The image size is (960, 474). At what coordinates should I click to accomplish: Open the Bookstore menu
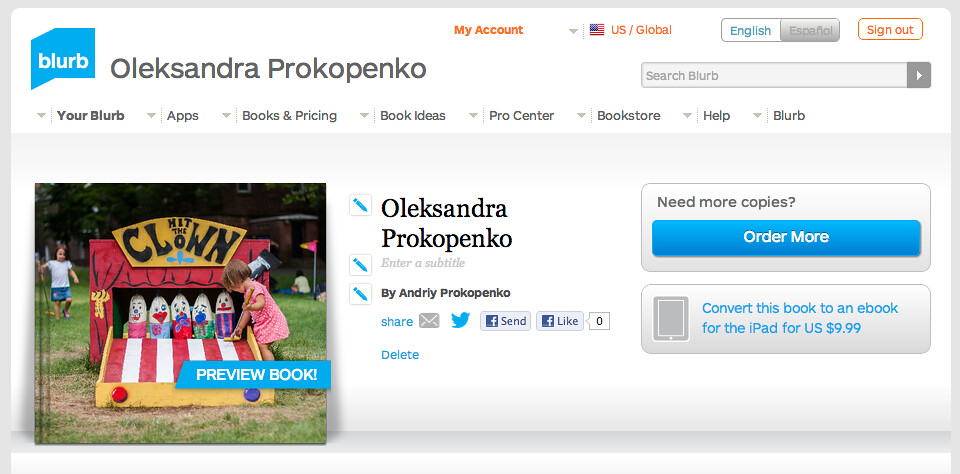pos(629,115)
